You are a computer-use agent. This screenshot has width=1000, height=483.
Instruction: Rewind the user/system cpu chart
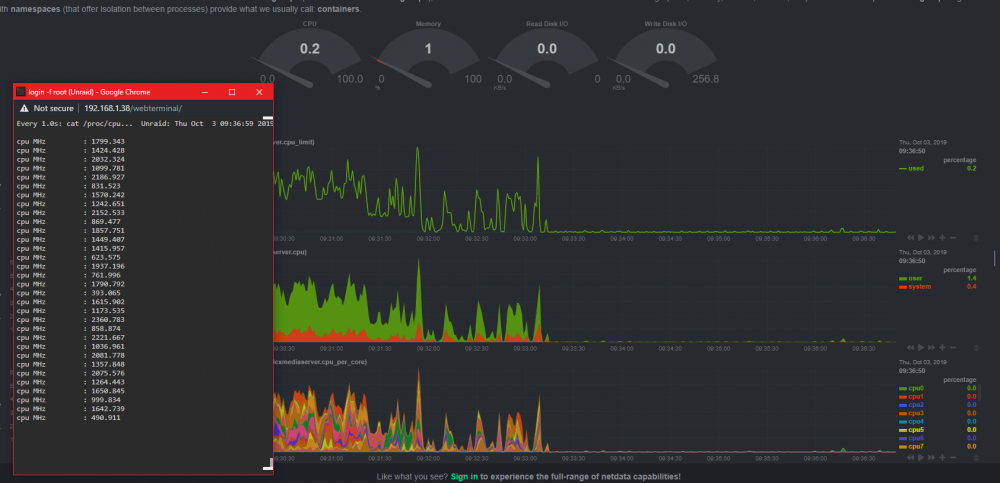[911, 347]
